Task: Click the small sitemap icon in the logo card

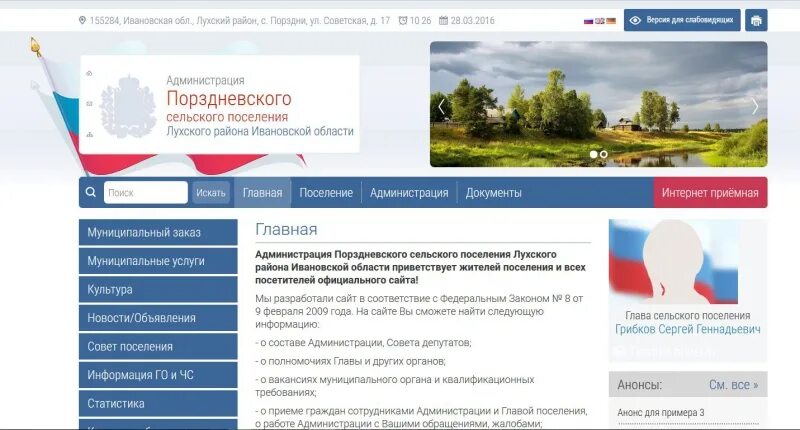Action: [x=89, y=135]
